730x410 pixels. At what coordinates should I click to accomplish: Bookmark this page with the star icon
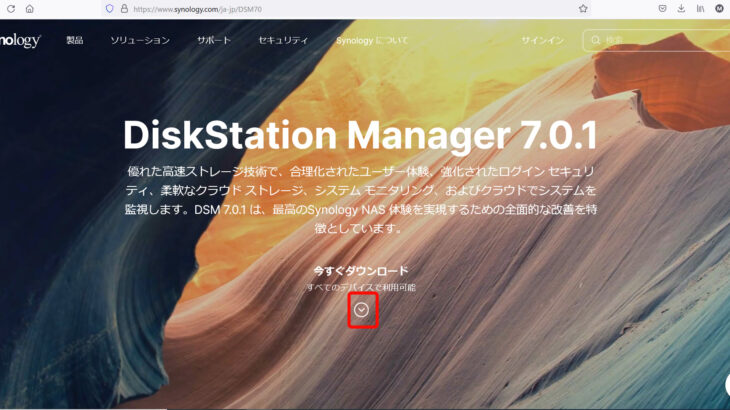(583, 8)
